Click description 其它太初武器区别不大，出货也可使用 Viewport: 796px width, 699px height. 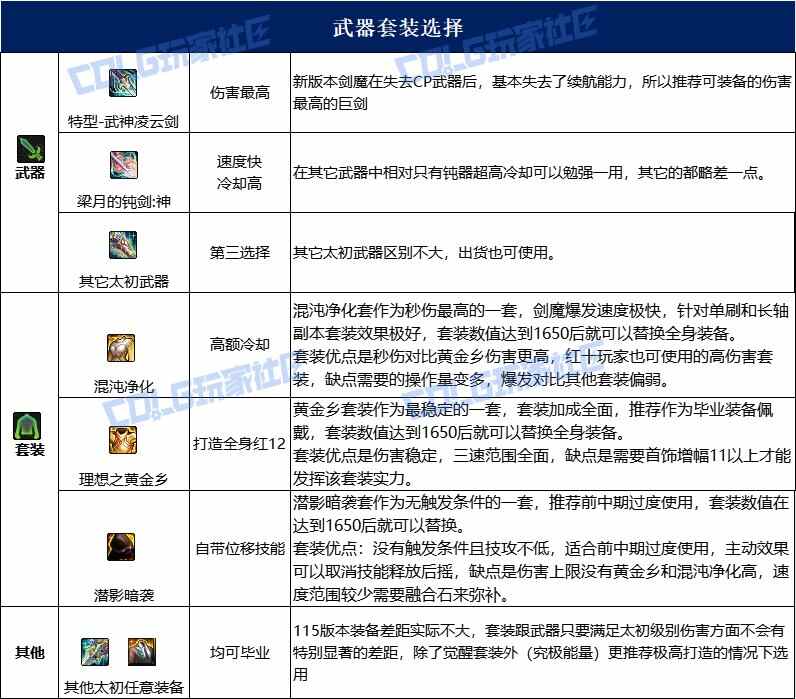[424, 252]
